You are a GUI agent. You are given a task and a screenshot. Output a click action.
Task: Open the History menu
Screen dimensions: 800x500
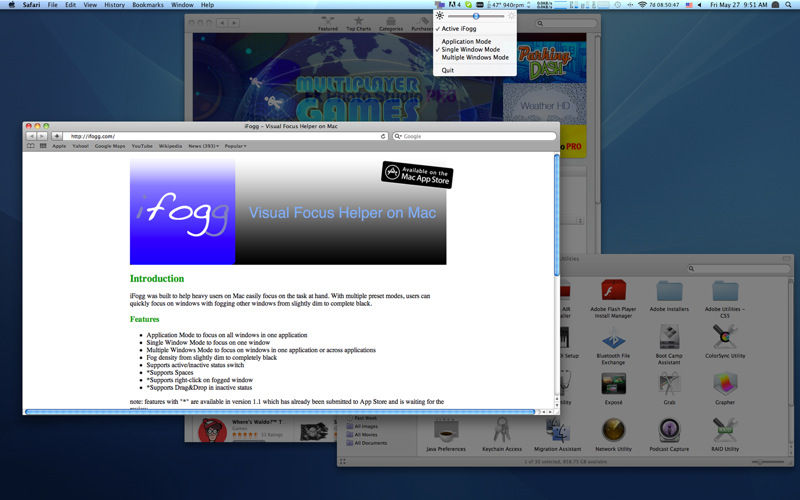(114, 5)
